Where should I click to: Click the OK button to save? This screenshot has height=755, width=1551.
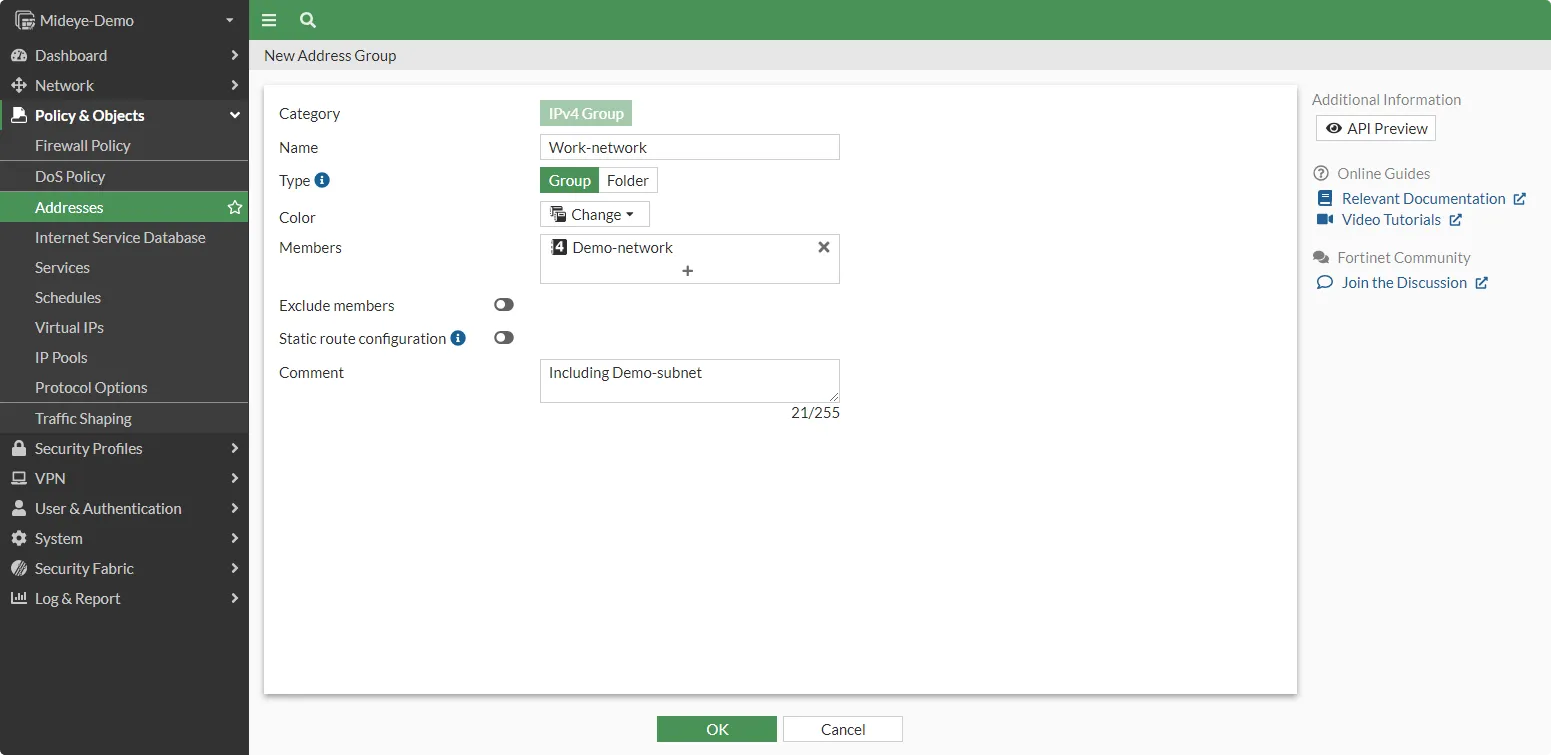(x=716, y=729)
